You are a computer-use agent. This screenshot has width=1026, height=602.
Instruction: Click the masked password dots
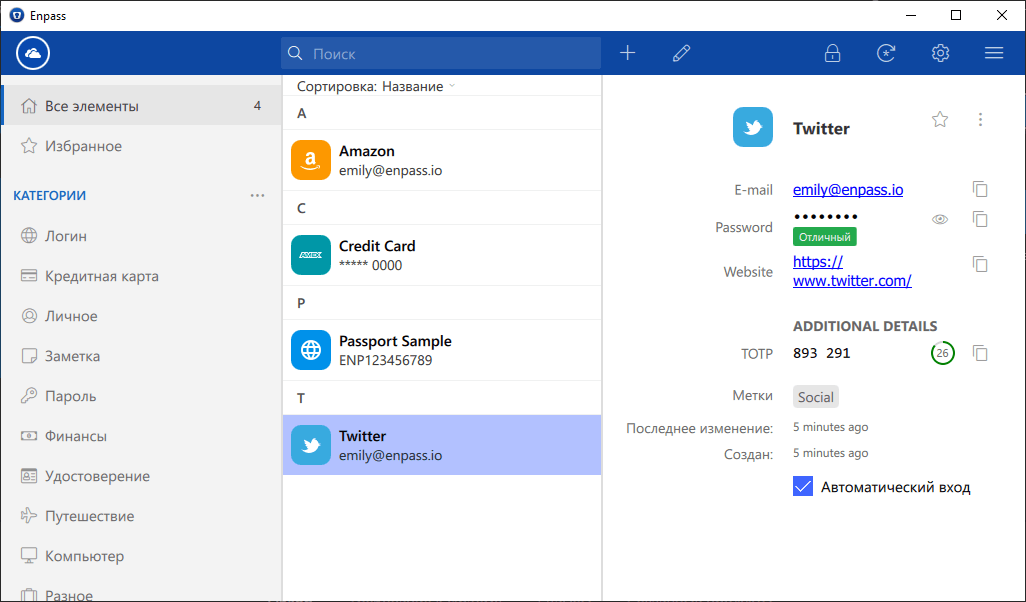point(825,217)
